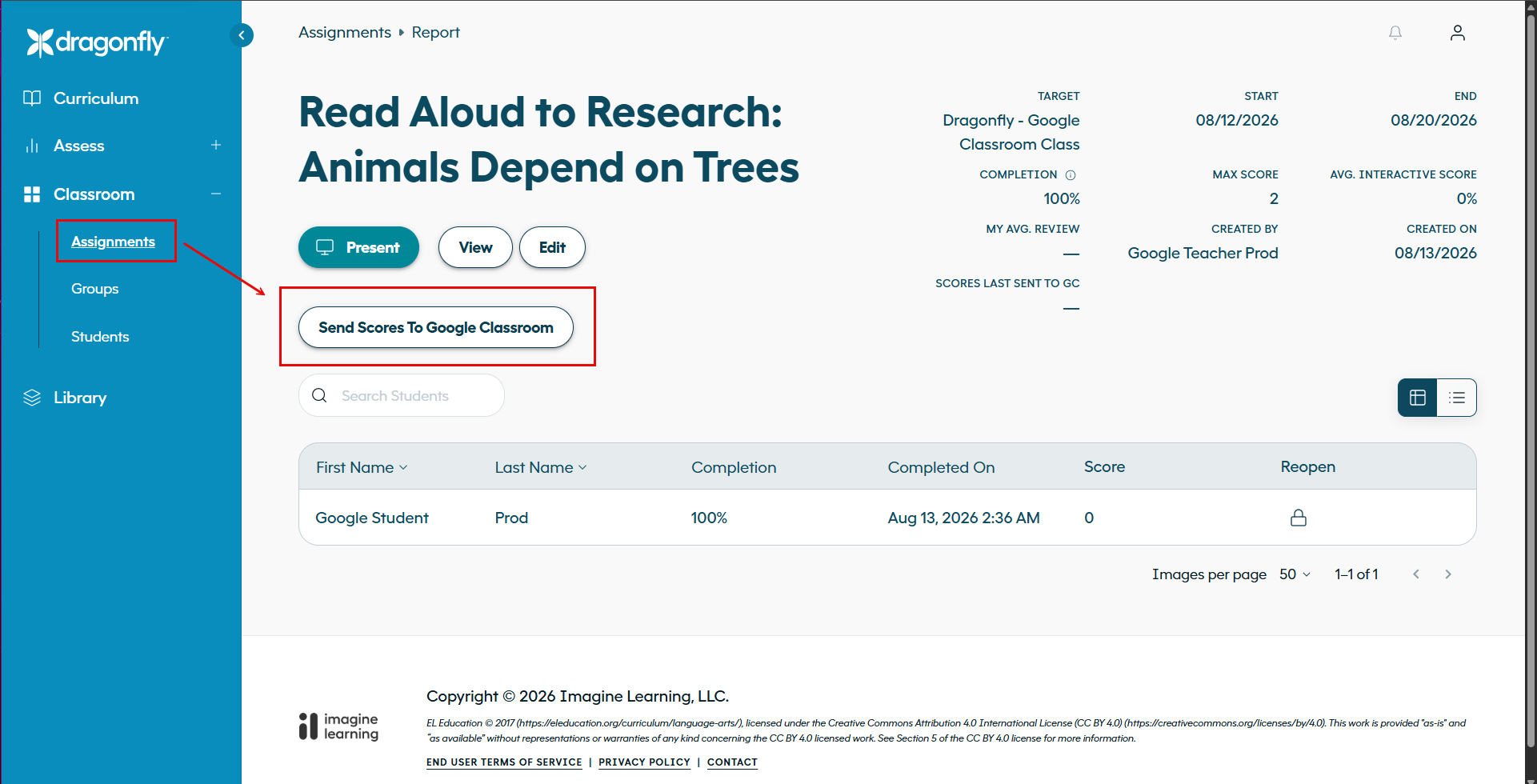Go to the previous results page
The height and width of the screenshot is (784, 1537).
pos(1416,574)
